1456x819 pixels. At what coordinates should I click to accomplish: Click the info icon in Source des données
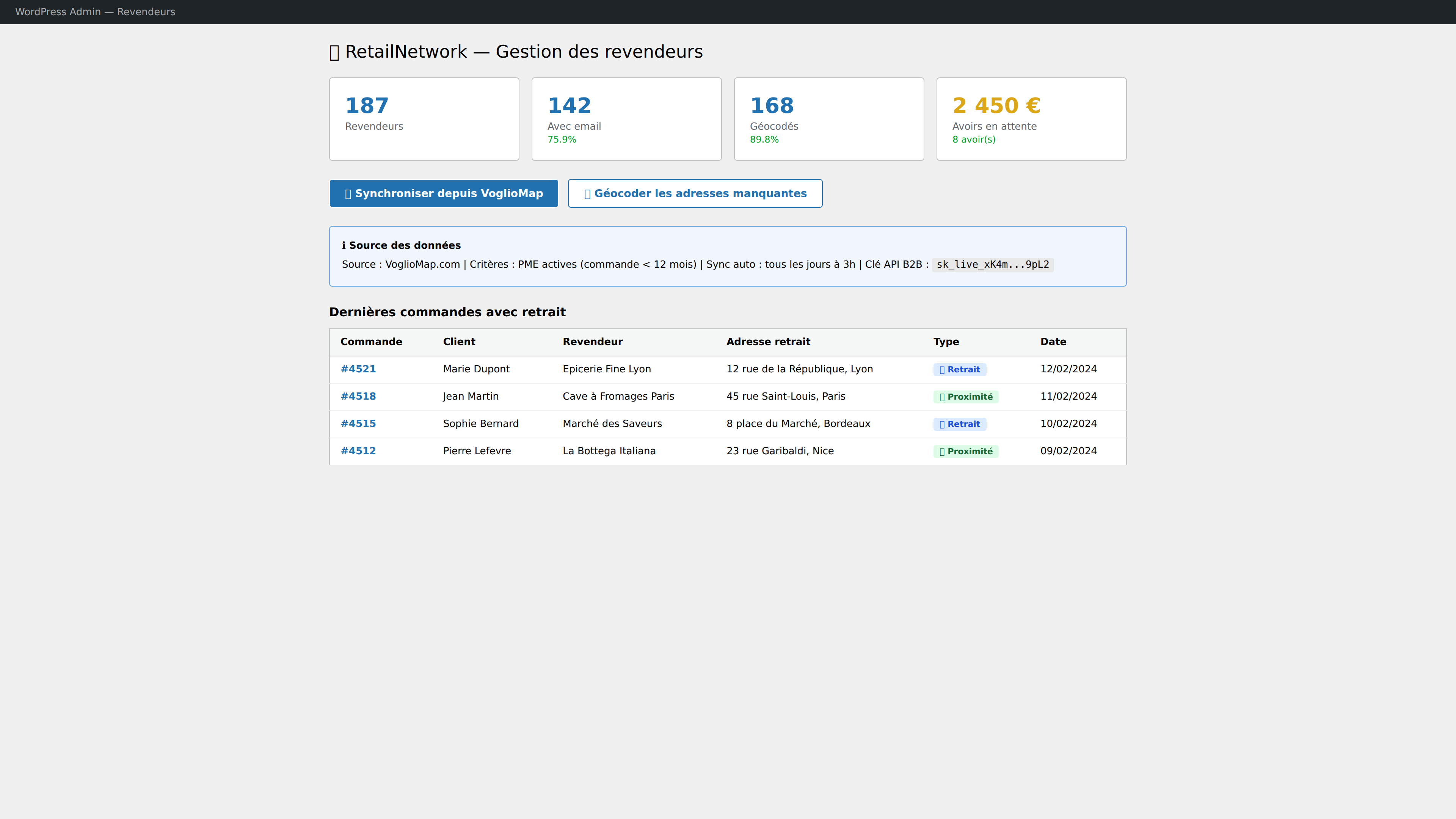click(344, 245)
